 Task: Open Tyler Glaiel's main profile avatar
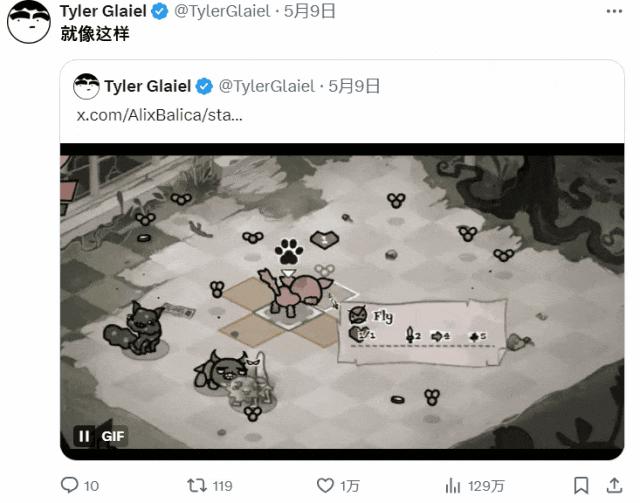tap(29, 22)
